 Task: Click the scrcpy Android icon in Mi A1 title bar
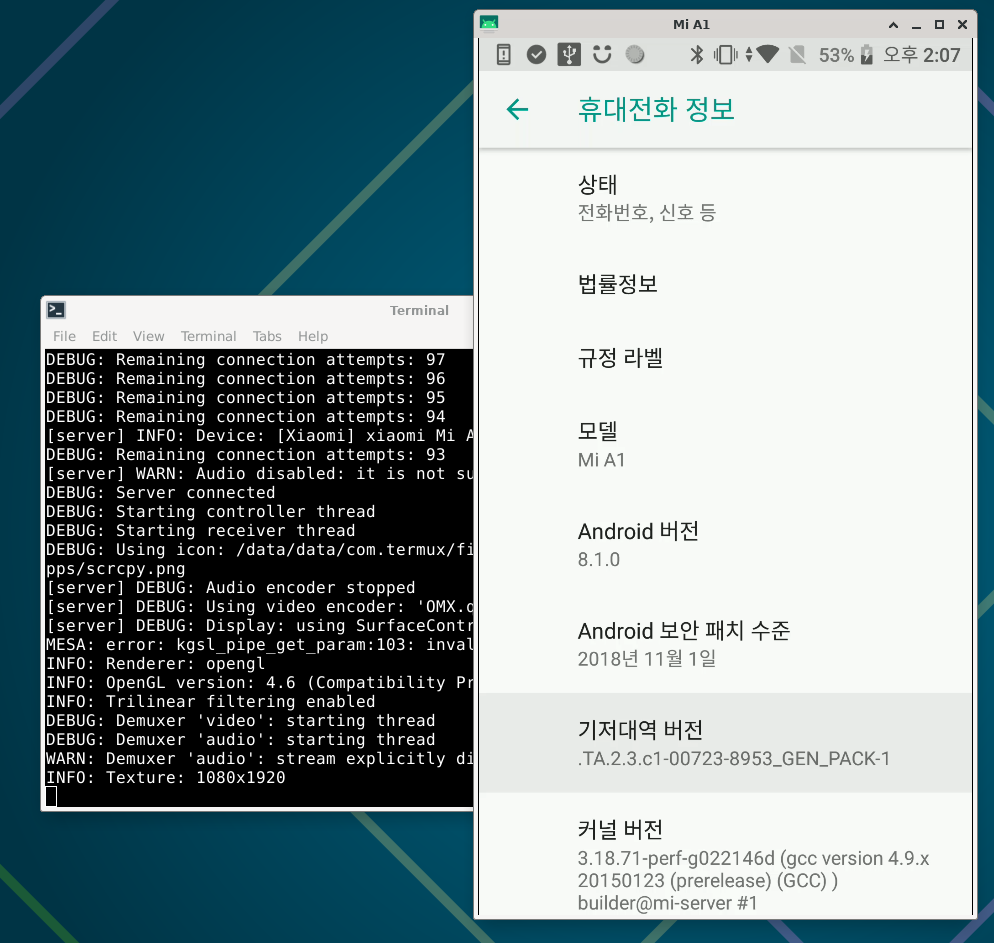[x=489, y=23]
